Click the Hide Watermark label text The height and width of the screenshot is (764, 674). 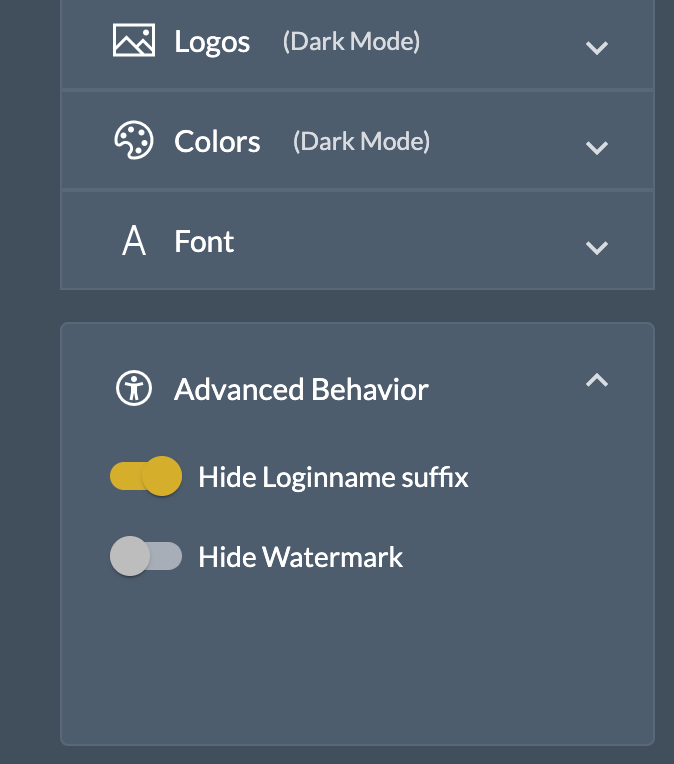click(x=300, y=557)
